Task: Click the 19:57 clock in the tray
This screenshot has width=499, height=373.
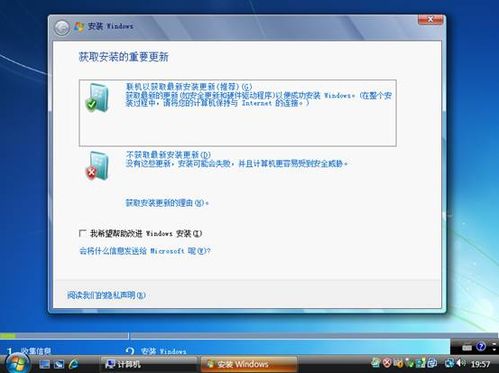Action: [480, 364]
